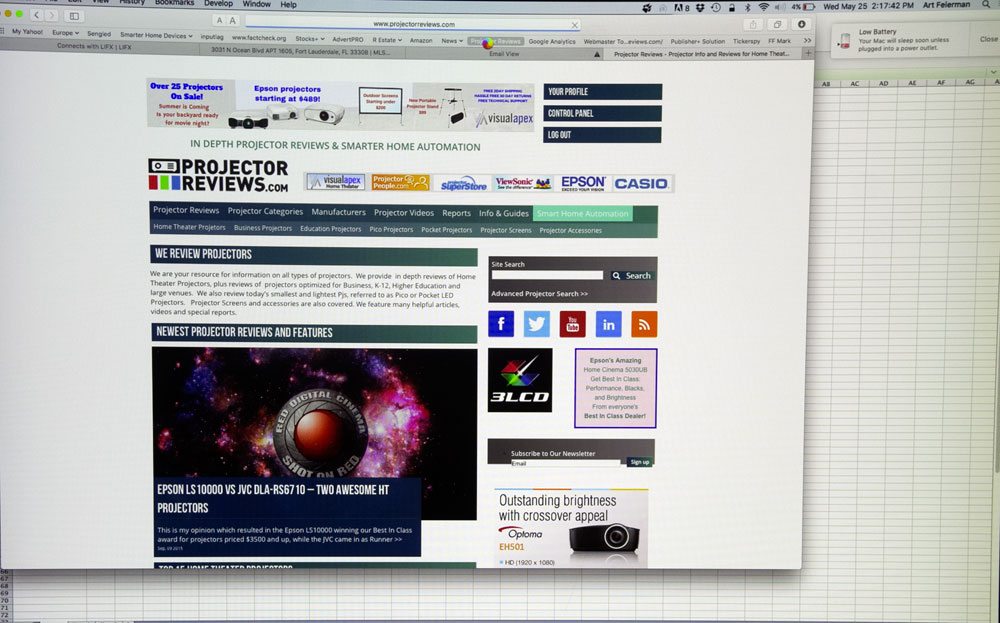Open the new tab plus button

pyautogui.click(x=807, y=54)
